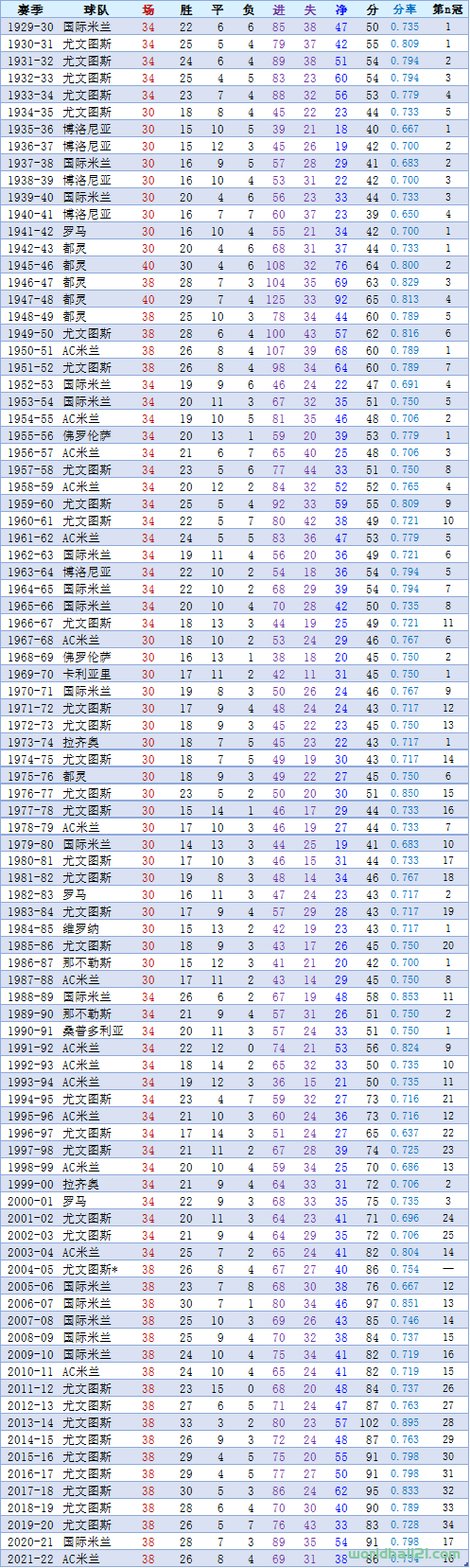Image resolution: width=470 pixels, height=1568 pixels.
Task: Click AC米兰 in the 2010-11 row
Action: [x=81, y=1371]
